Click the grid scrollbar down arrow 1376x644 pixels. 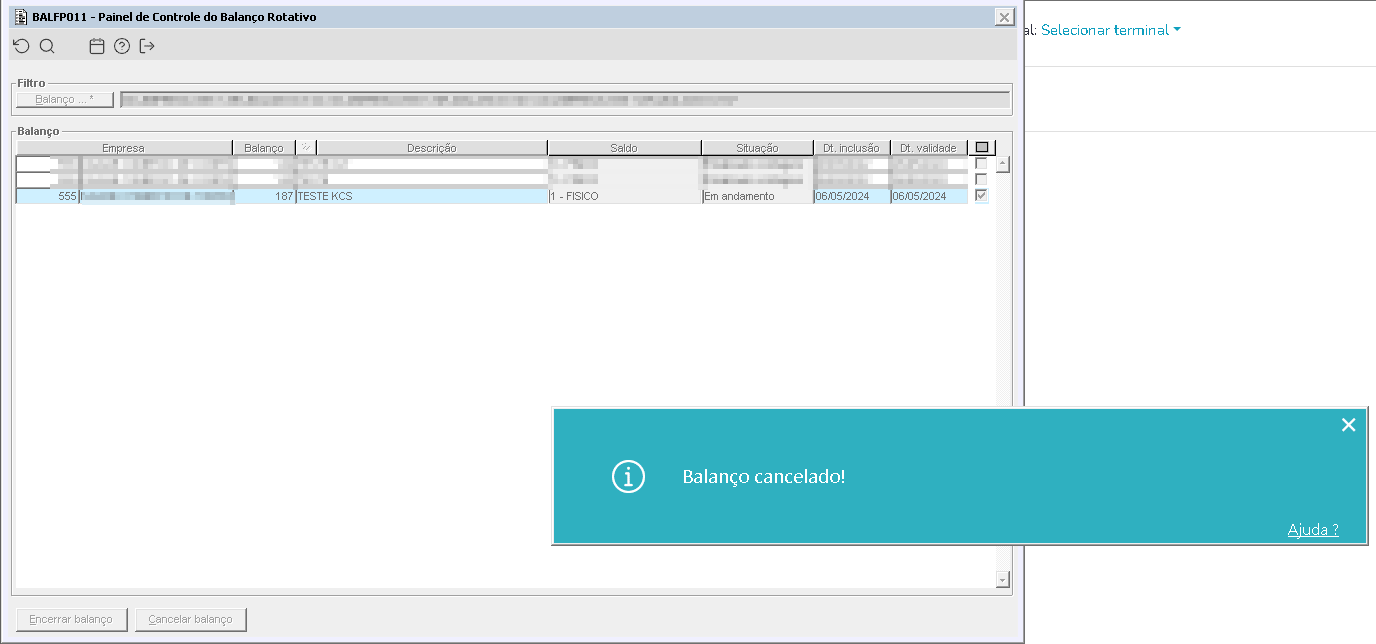[x=1003, y=580]
